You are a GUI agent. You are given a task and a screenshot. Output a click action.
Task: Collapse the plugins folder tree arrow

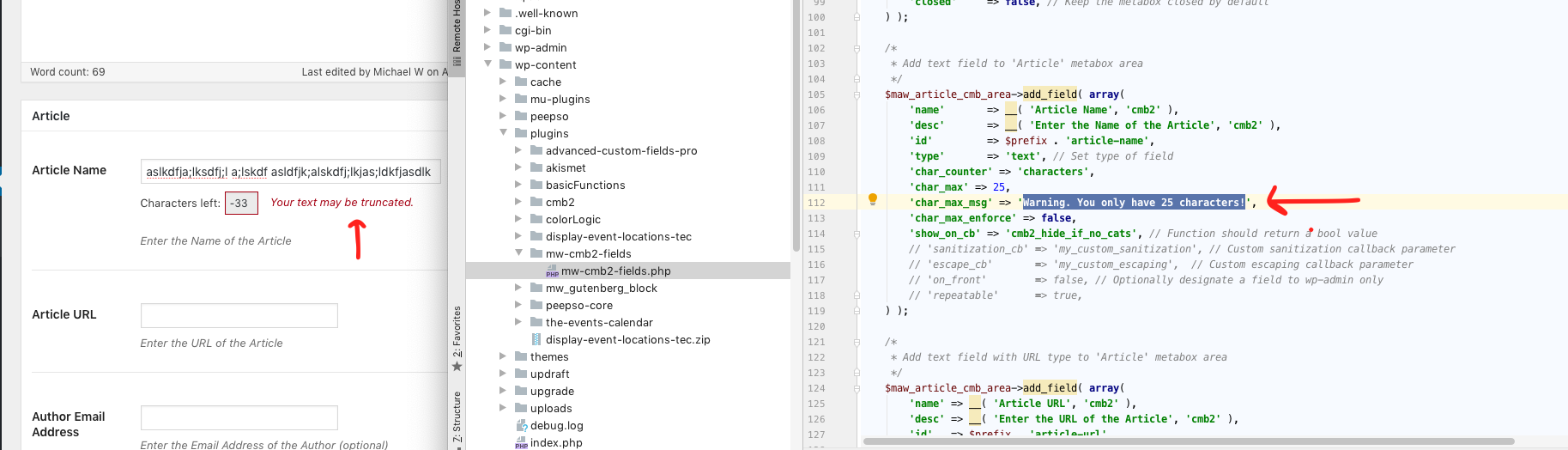tap(503, 133)
